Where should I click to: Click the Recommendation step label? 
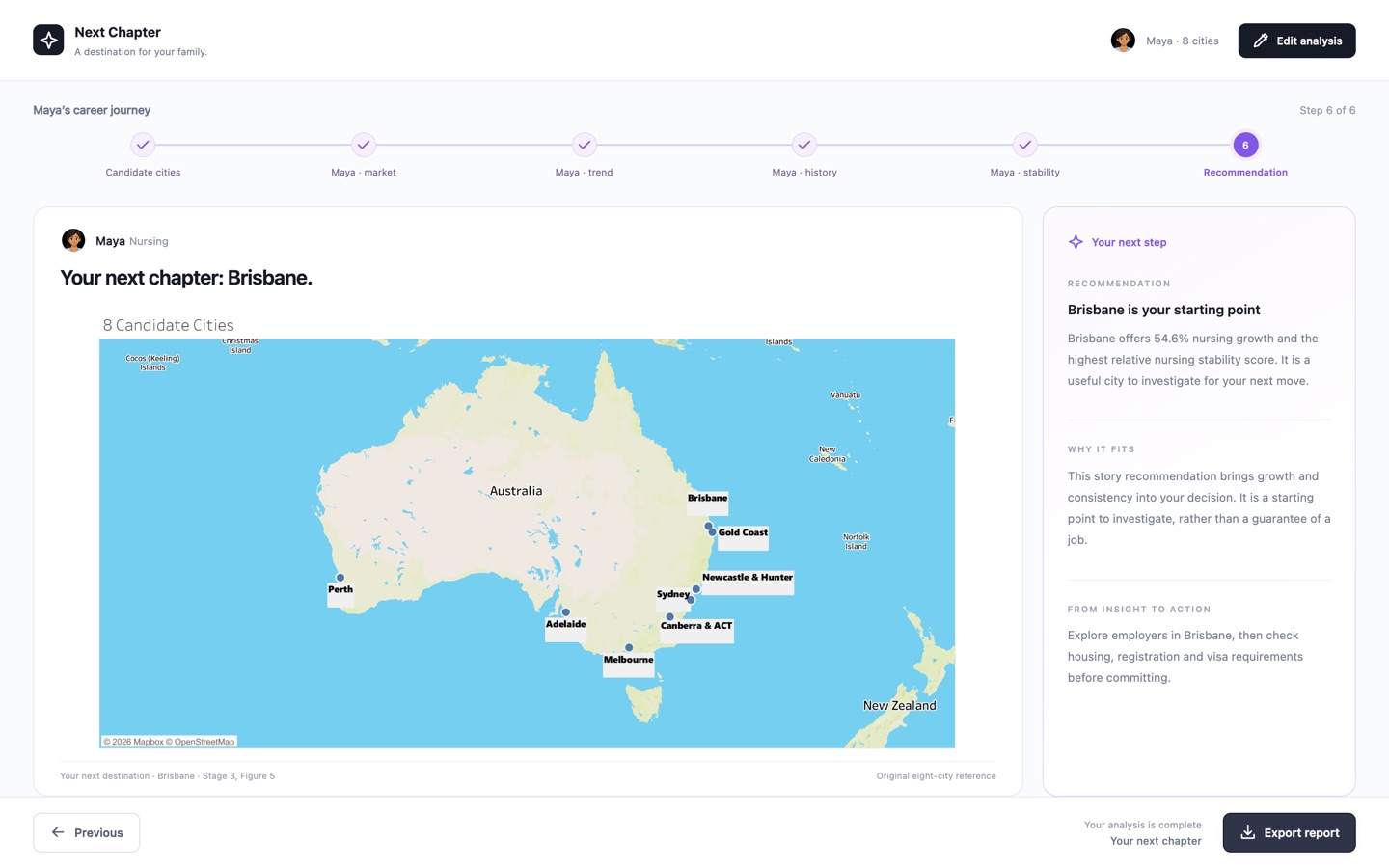[x=1245, y=173]
